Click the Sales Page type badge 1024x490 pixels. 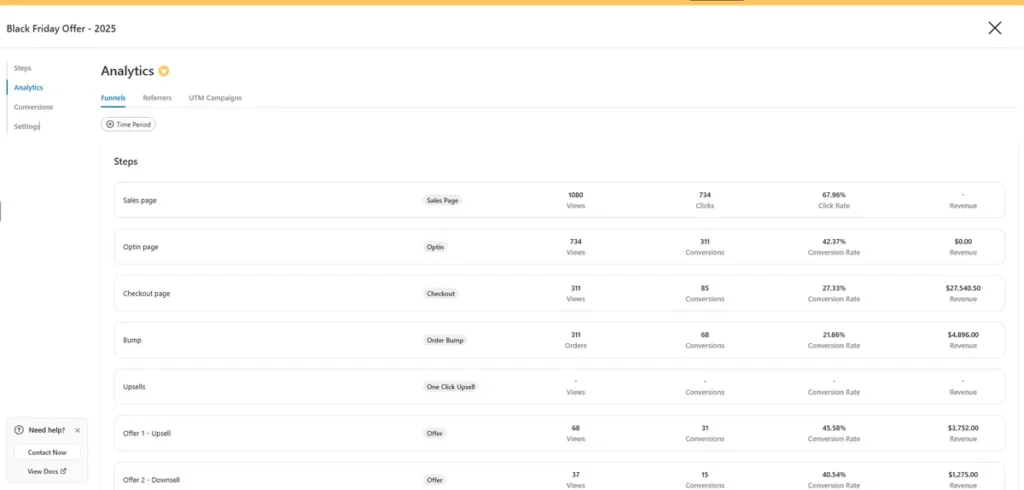[442, 201]
